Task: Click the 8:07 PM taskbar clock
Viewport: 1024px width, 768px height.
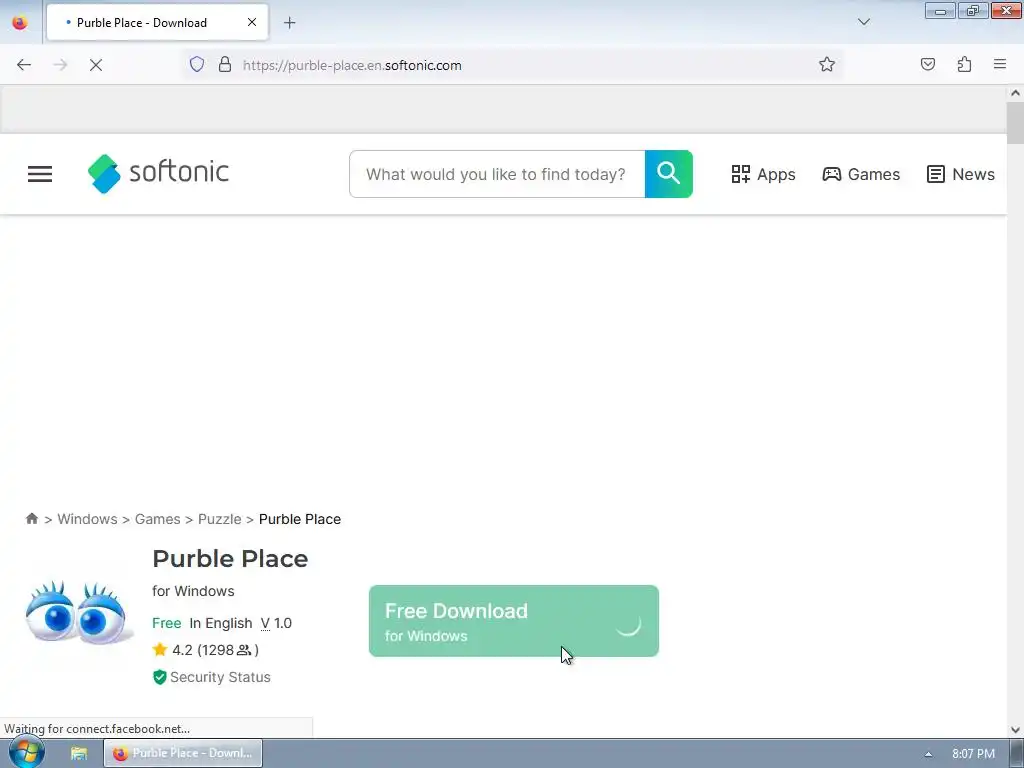Action: (x=973, y=754)
